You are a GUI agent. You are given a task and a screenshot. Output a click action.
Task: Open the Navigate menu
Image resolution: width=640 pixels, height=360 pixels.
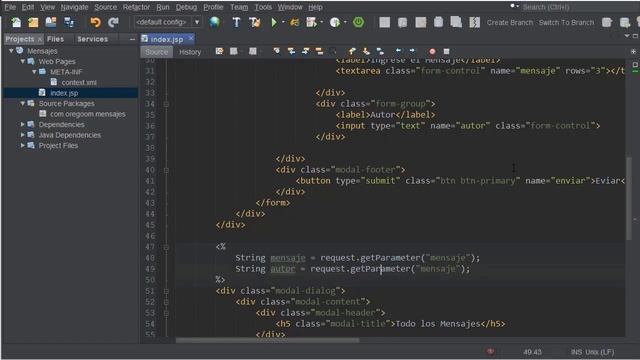point(74,7)
